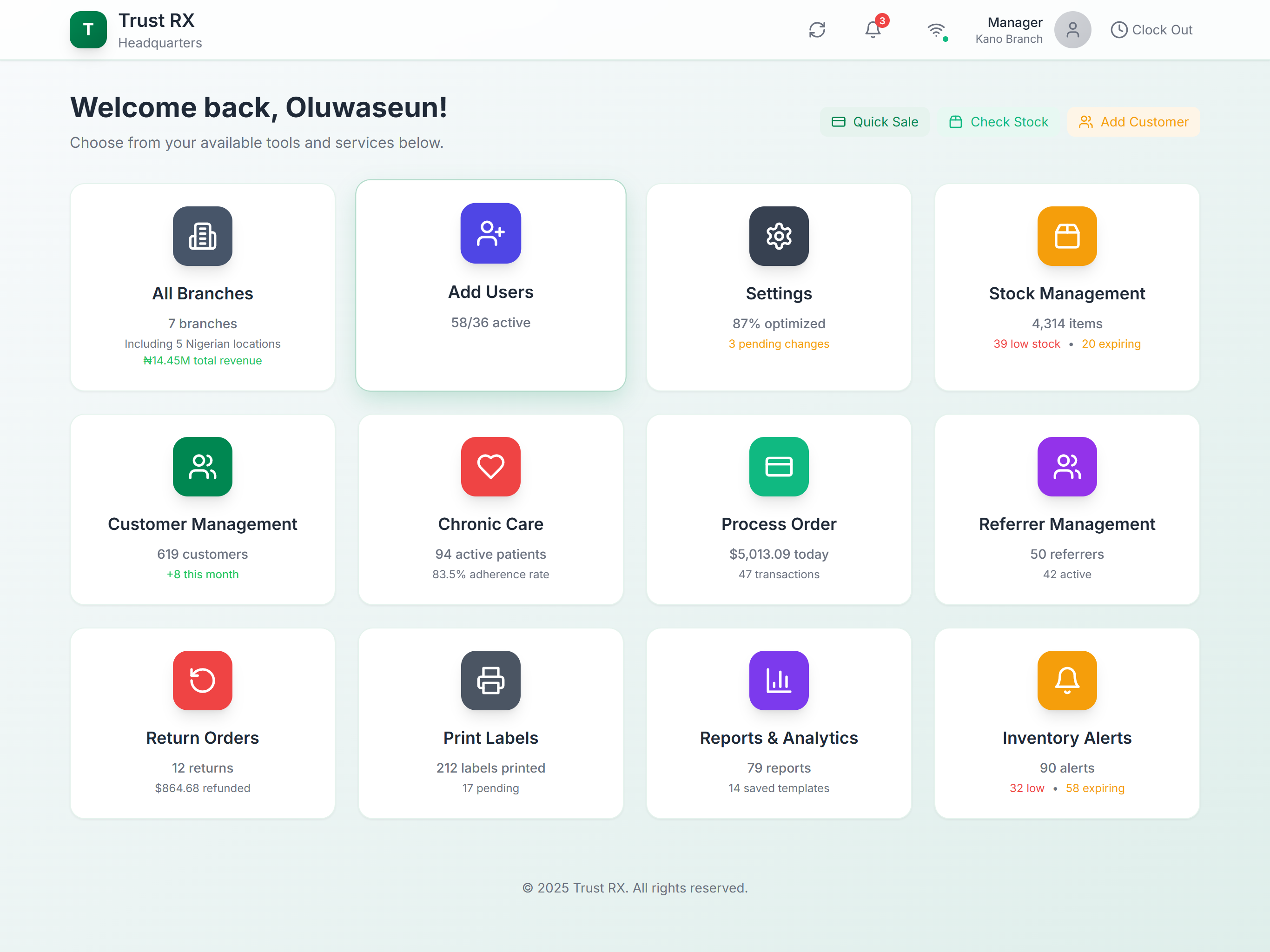Screen dimensions: 1270x952
Task: Open Print Labels printer icon
Action: pos(490,680)
